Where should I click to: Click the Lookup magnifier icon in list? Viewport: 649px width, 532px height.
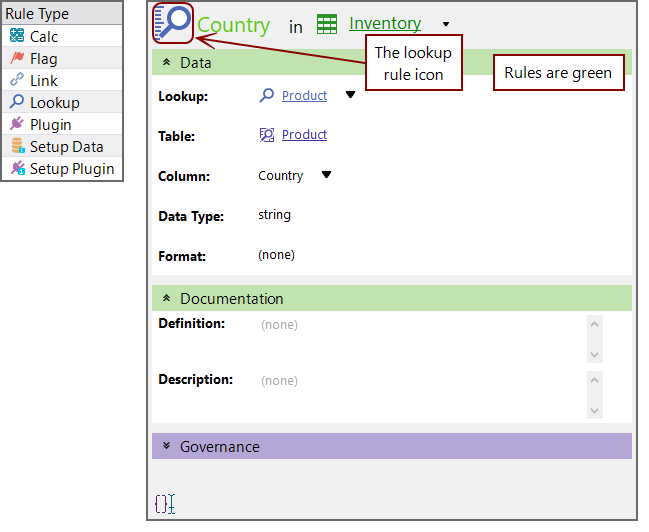click(x=17, y=101)
